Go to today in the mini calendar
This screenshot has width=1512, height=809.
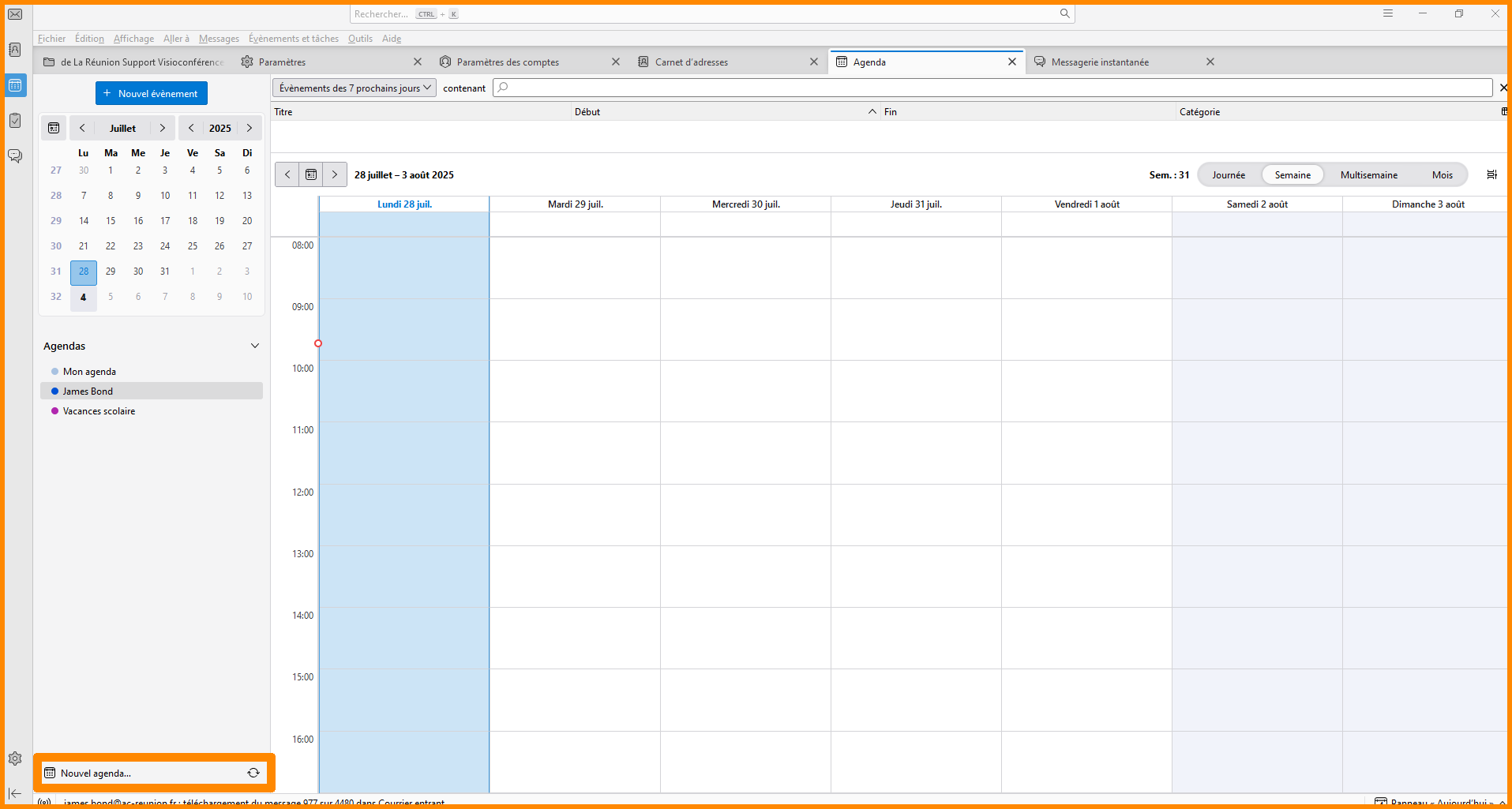pos(54,128)
